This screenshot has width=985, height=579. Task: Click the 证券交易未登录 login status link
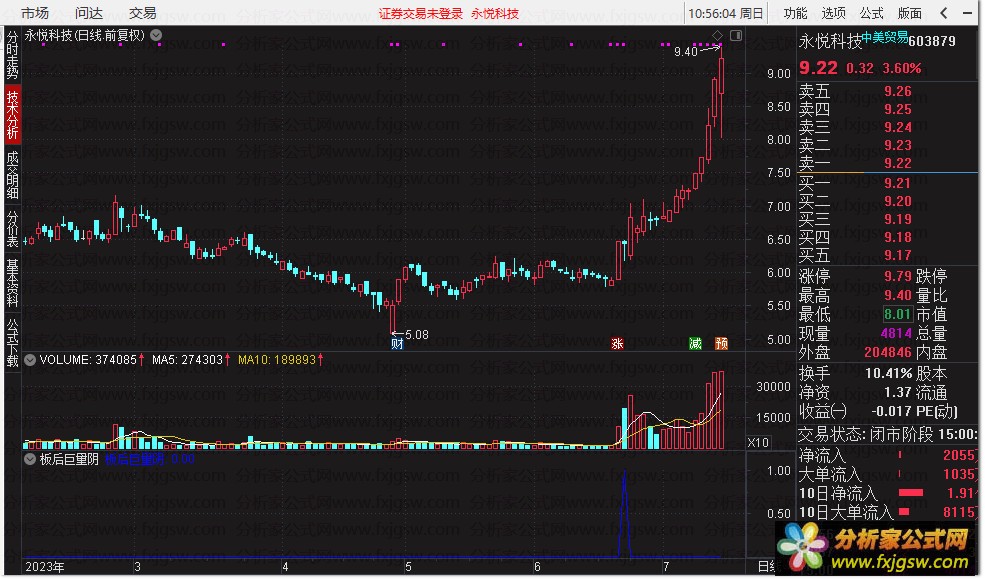(420, 13)
